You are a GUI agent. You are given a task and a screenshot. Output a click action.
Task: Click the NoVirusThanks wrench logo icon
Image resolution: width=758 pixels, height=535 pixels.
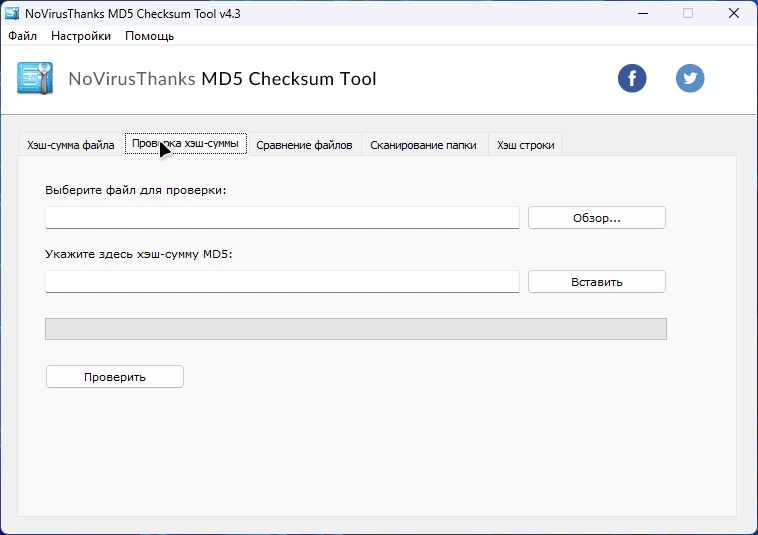[x=35, y=78]
